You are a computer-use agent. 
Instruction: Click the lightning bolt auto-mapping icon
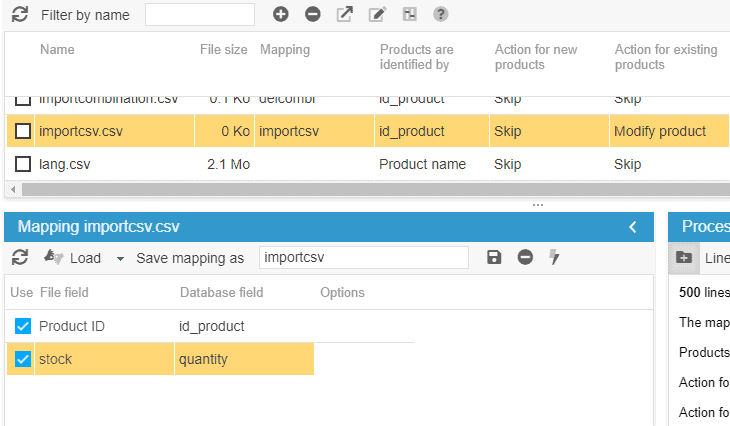(x=555, y=258)
